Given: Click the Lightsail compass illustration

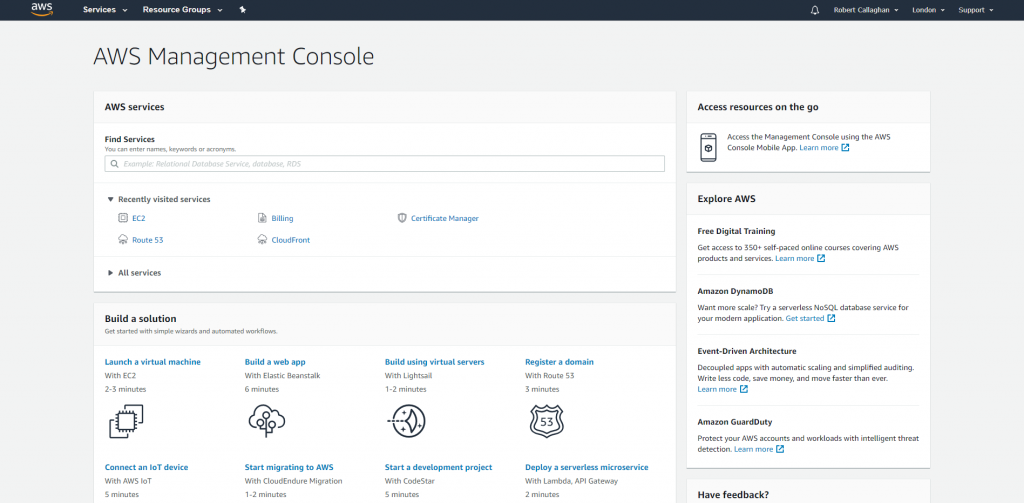Looking at the screenshot, I should [x=406, y=421].
